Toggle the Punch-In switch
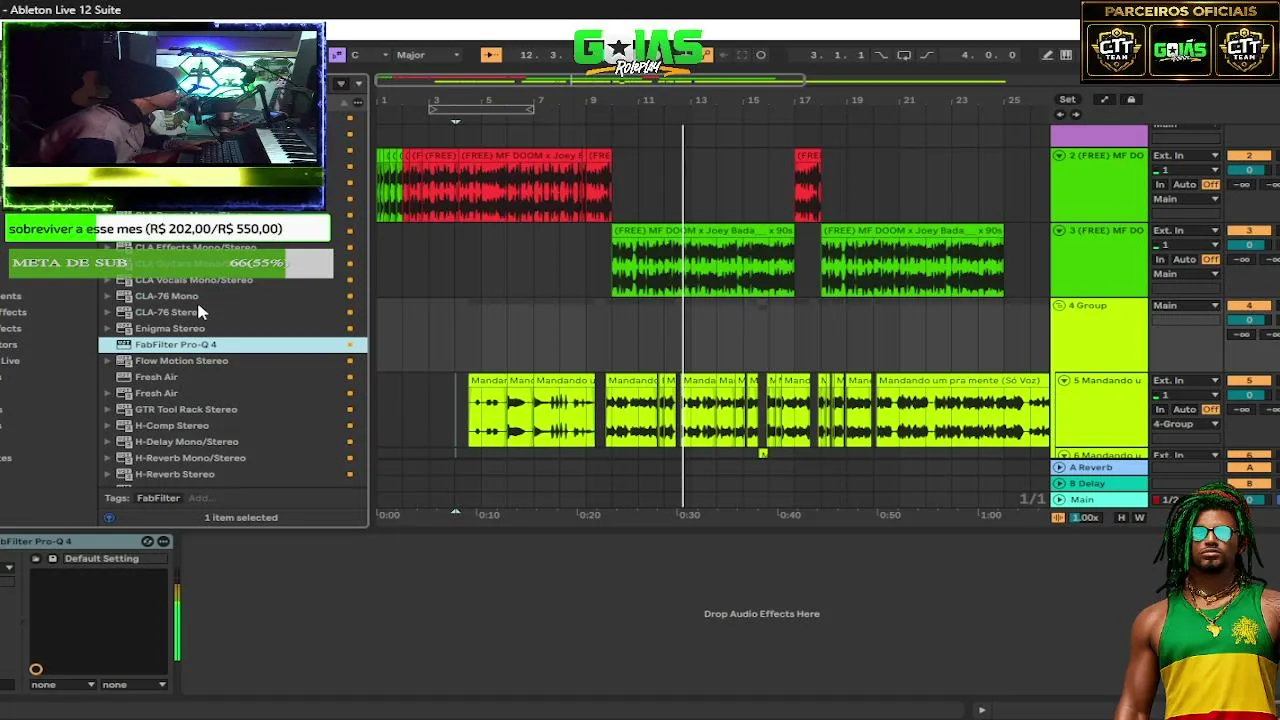 881,55
